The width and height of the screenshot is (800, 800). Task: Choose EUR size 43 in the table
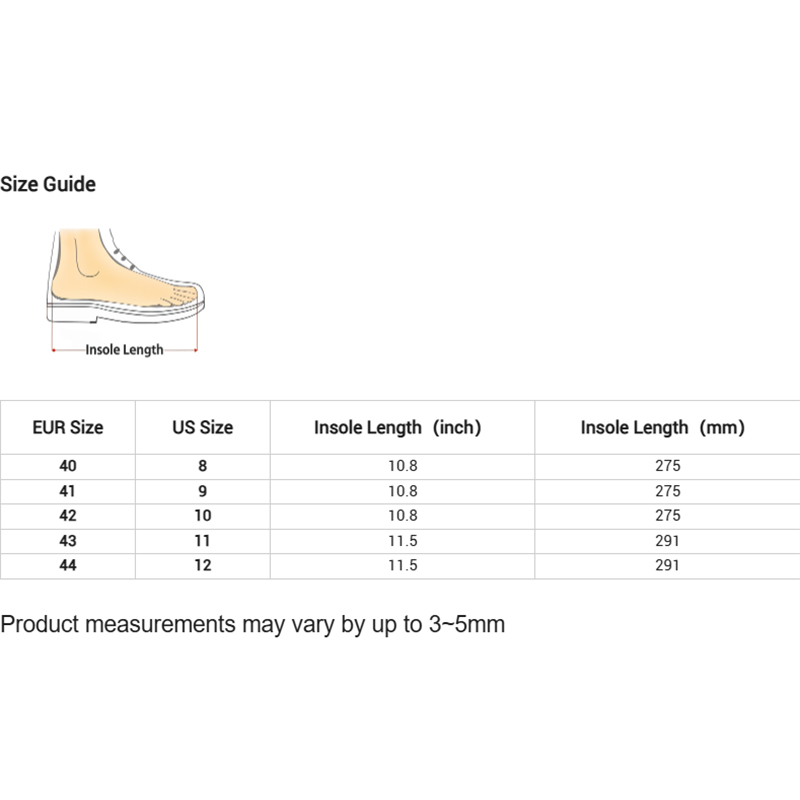click(x=68, y=541)
